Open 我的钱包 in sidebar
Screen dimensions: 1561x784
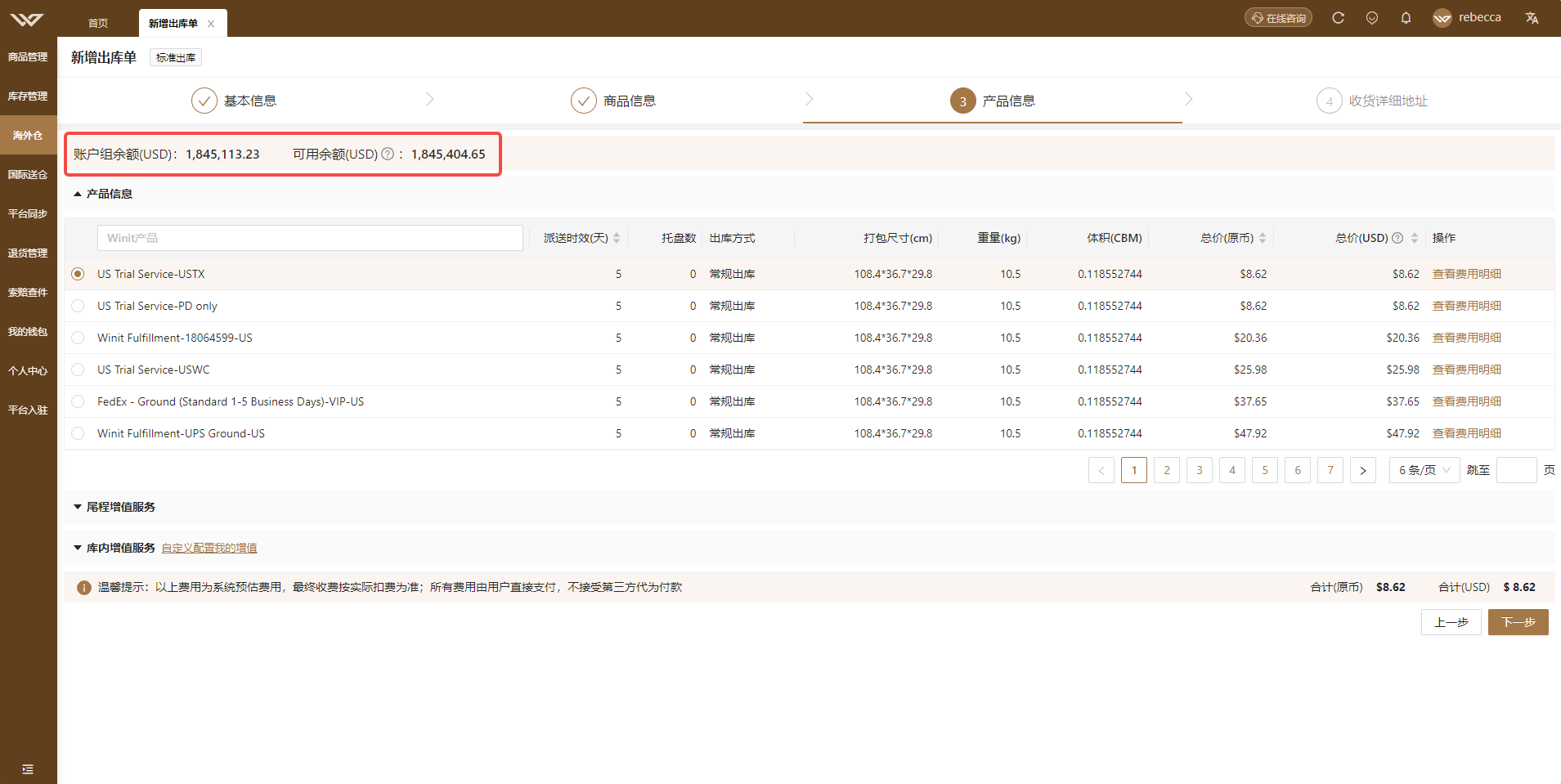28,332
